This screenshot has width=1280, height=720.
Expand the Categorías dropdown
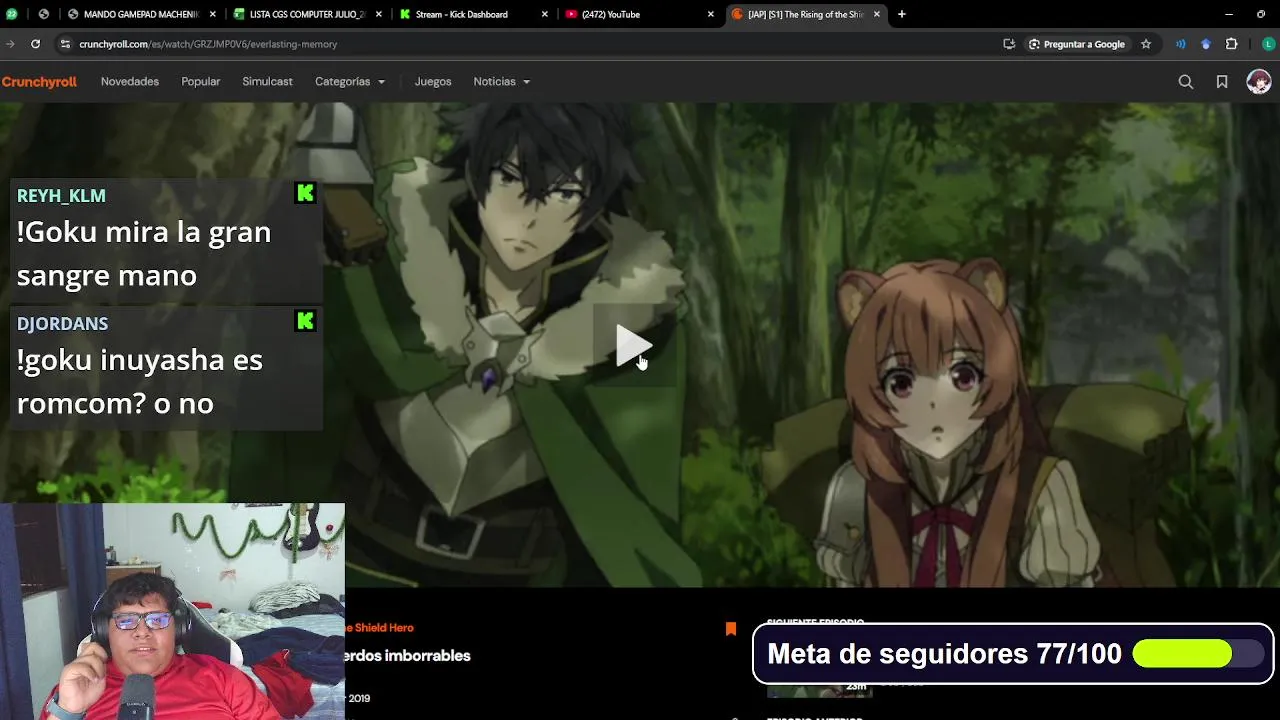[350, 82]
